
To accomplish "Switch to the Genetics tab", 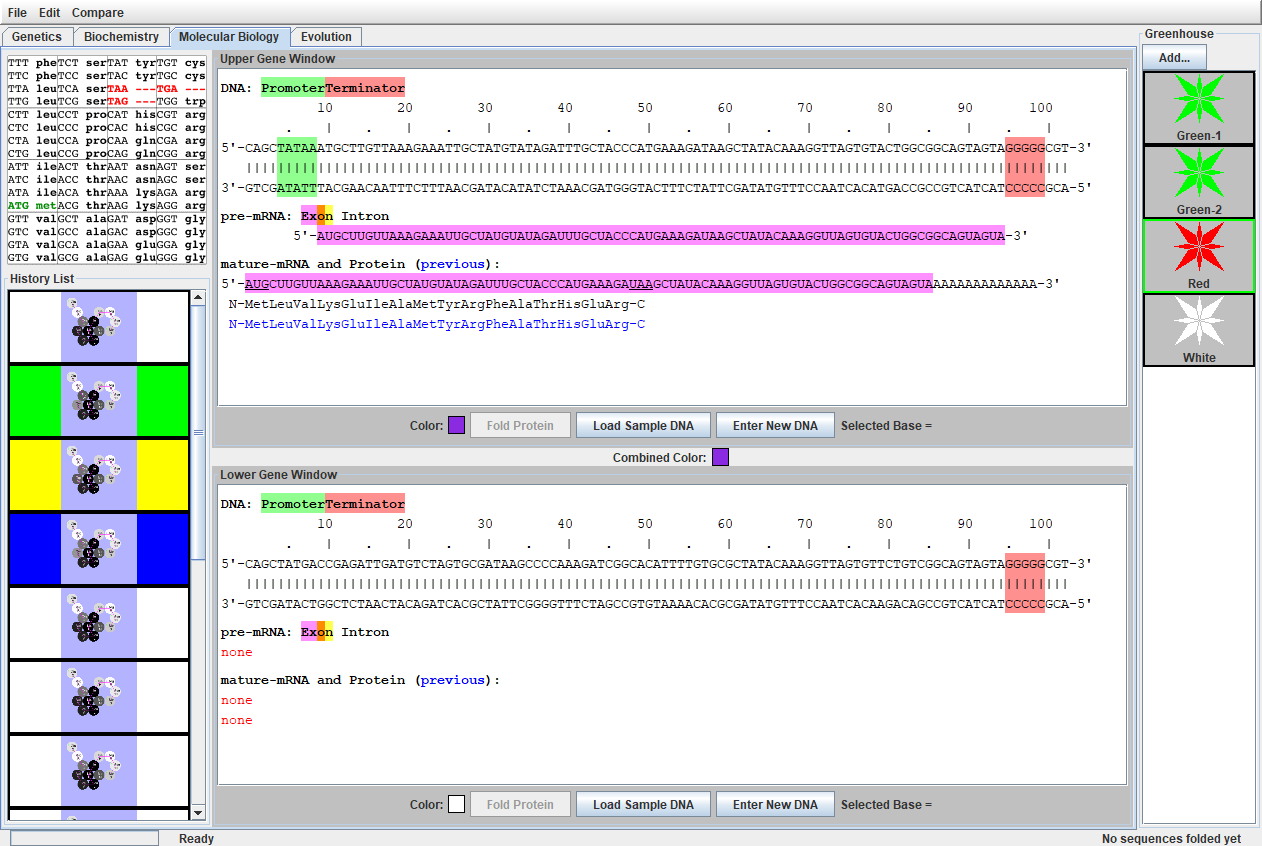I will (37, 37).
